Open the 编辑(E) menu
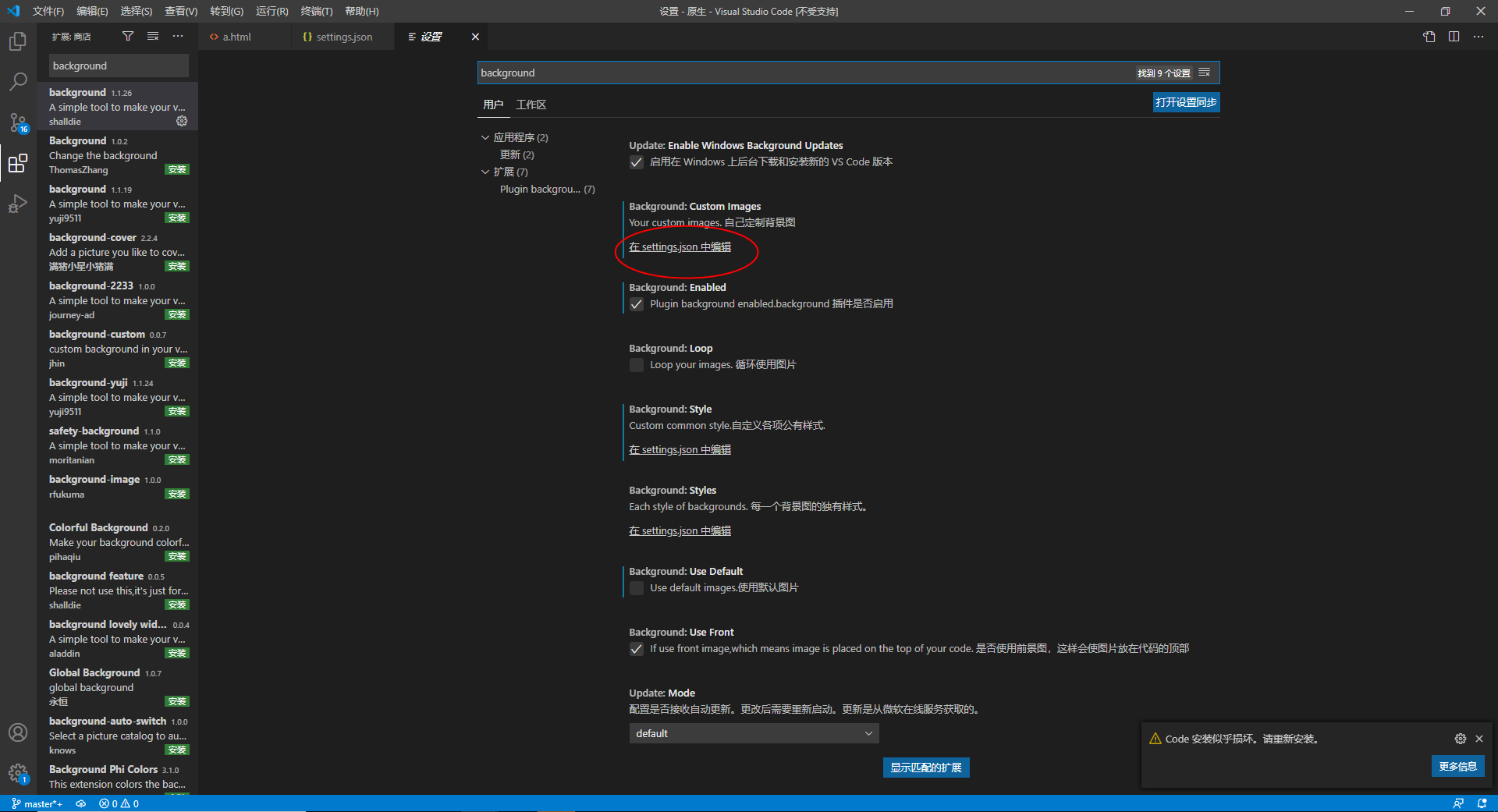Image resolution: width=1498 pixels, height=812 pixels. coord(92,11)
